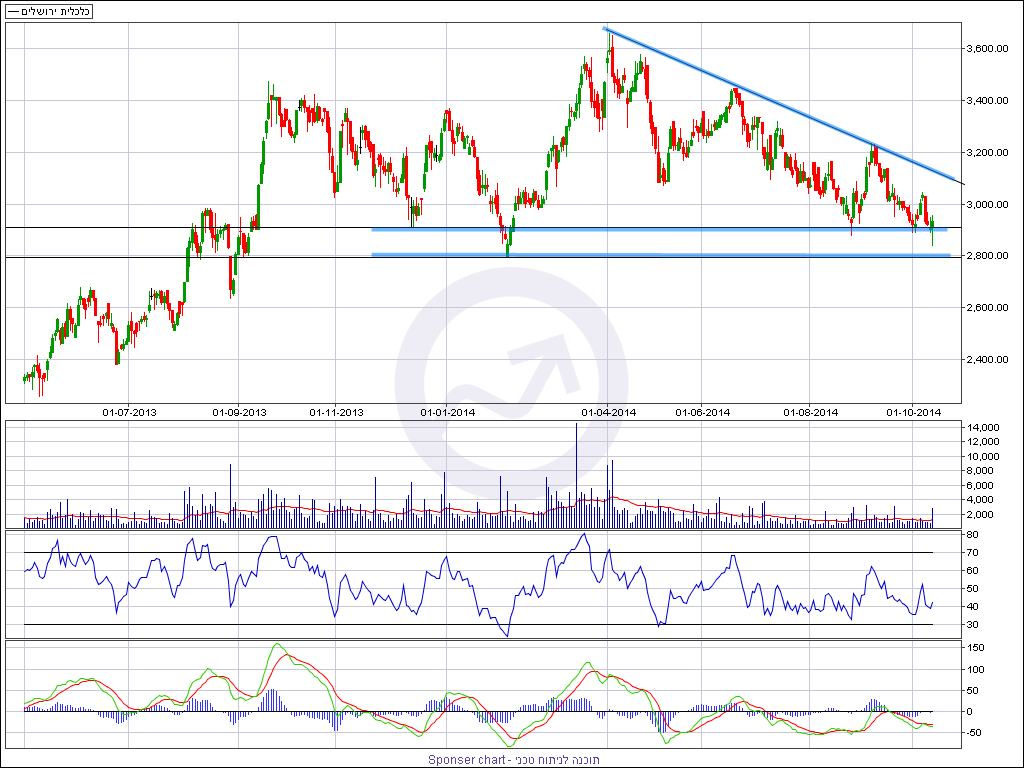Select the 01-07-2013 date axis label
The height and width of the screenshot is (768, 1024).
(130, 412)
